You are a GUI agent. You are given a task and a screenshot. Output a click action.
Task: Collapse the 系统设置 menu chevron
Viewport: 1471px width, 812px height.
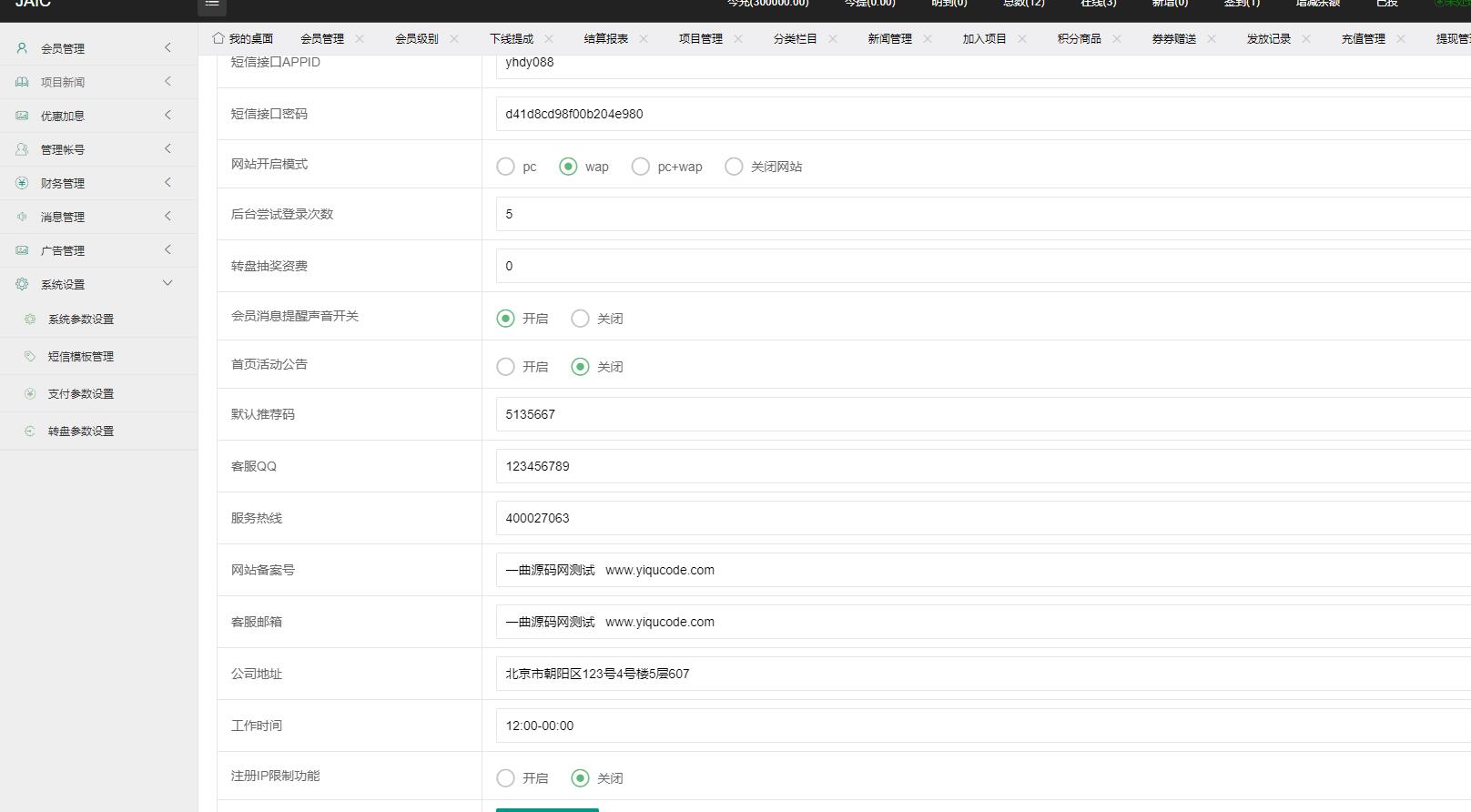click(167, 283)
